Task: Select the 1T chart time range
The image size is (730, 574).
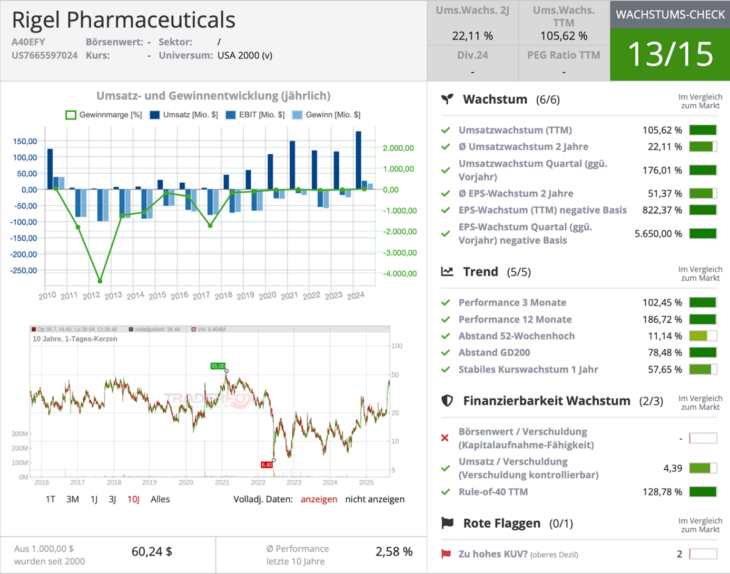Action: tap(50, 499)
